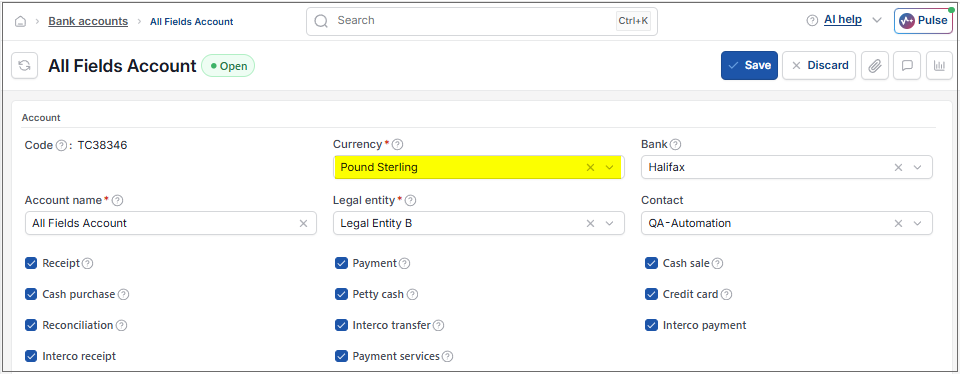
Task: Click the refresh icon beside the title
Action: click(24, 65)
